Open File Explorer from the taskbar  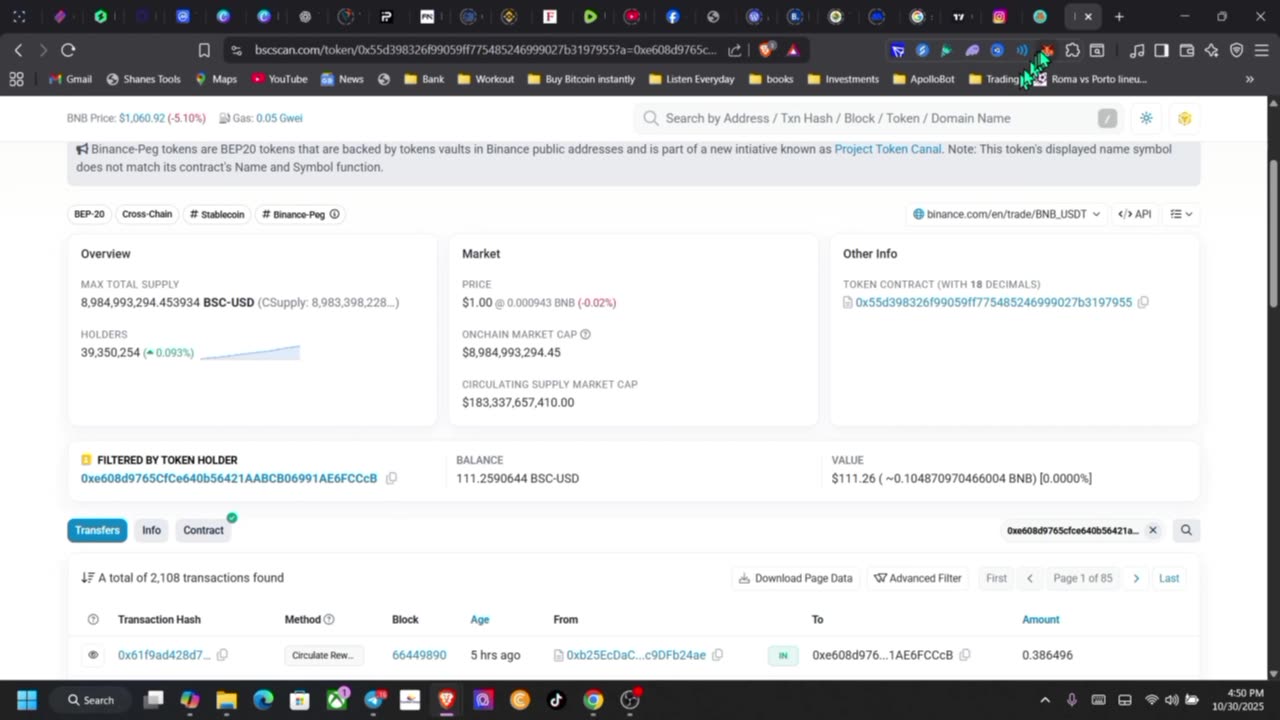pyautogui.click(x=226, y=700)
